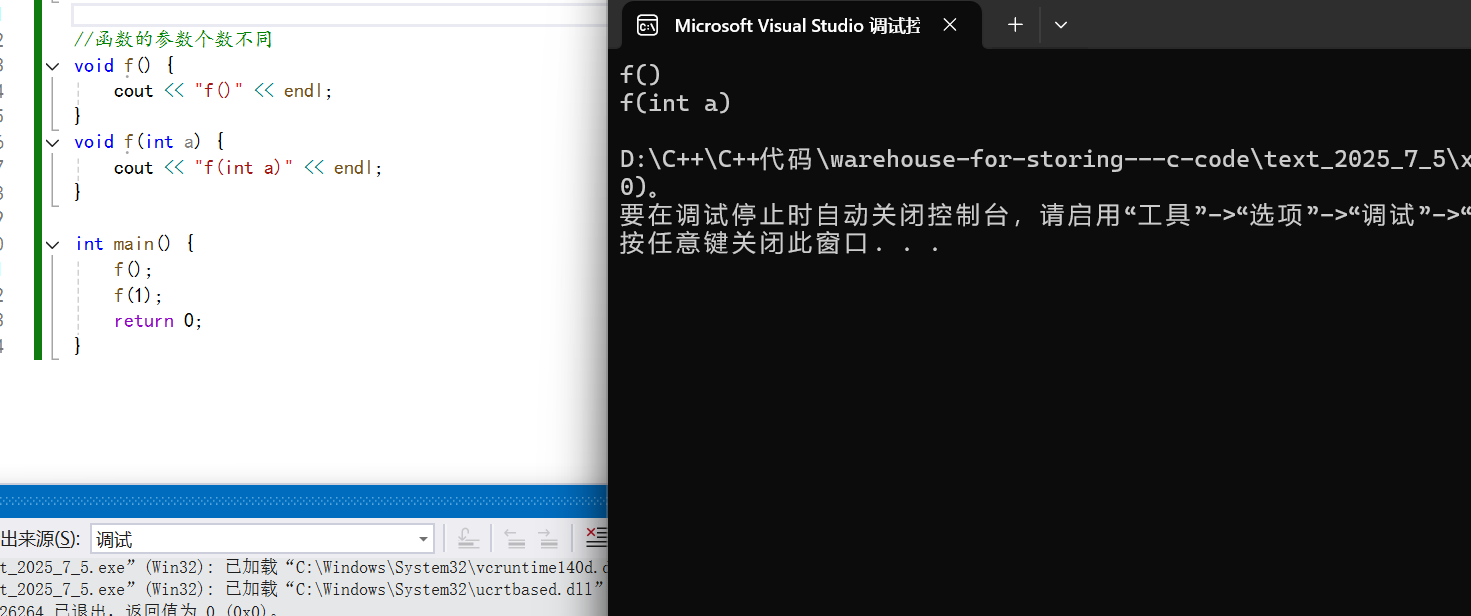
Task: Go to previous message in output panel
Action: (515, 538)
